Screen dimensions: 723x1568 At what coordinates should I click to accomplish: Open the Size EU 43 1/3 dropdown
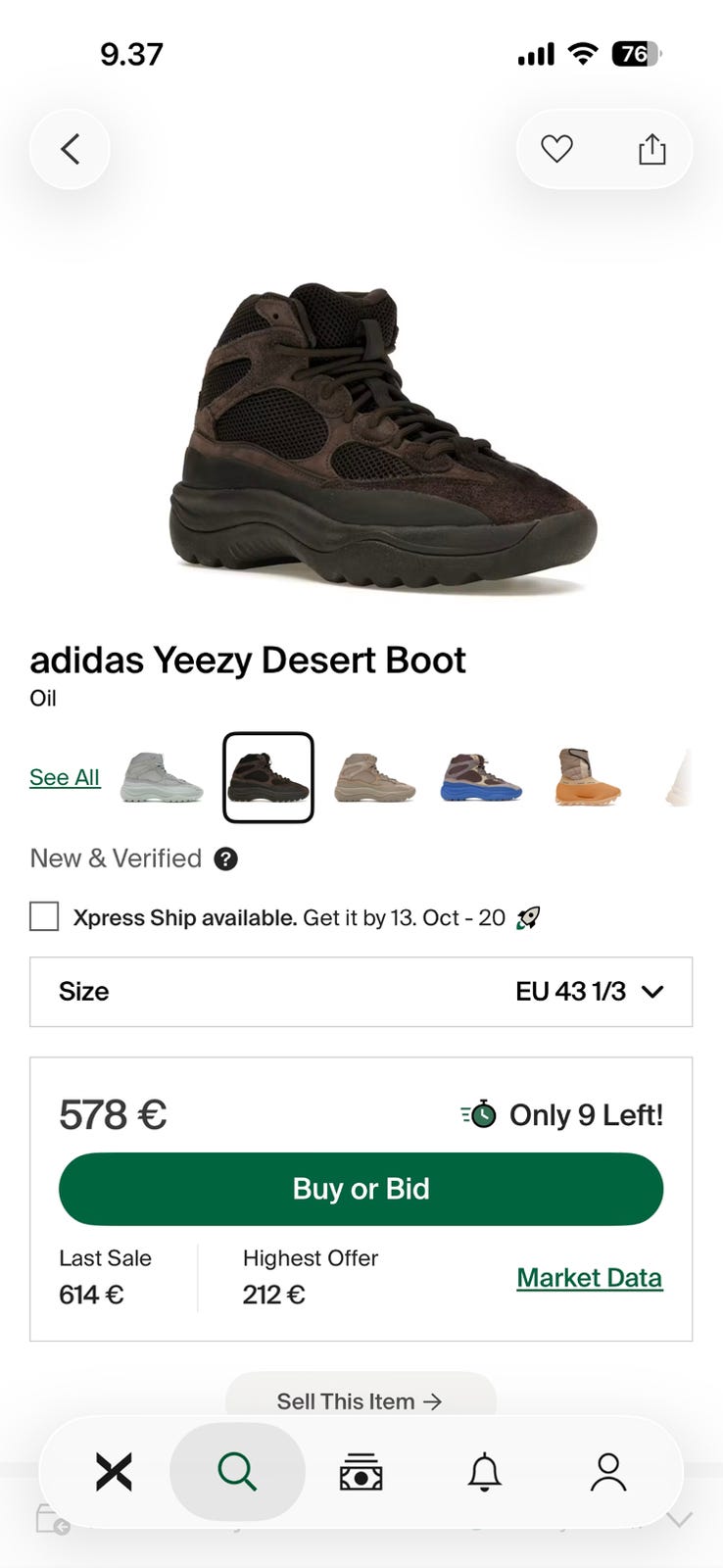click(361, 992)
